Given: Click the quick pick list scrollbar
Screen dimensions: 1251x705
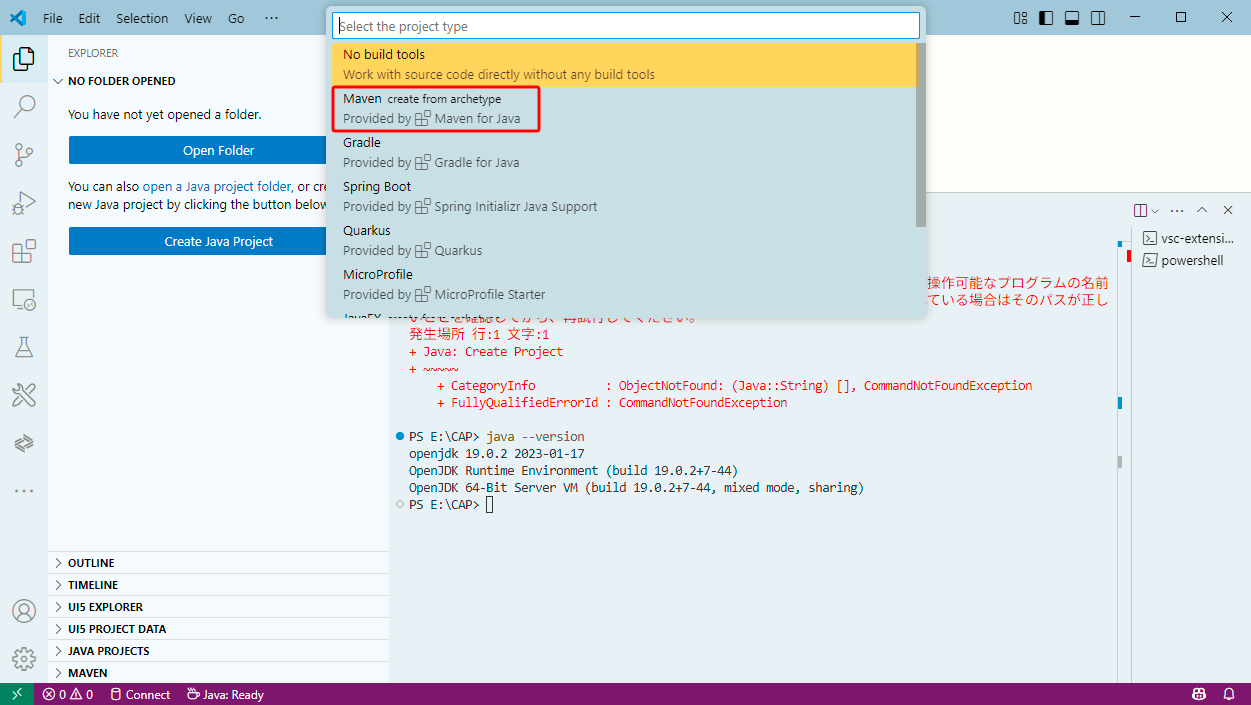Looking at the screenshot, I should click(921, 135).
